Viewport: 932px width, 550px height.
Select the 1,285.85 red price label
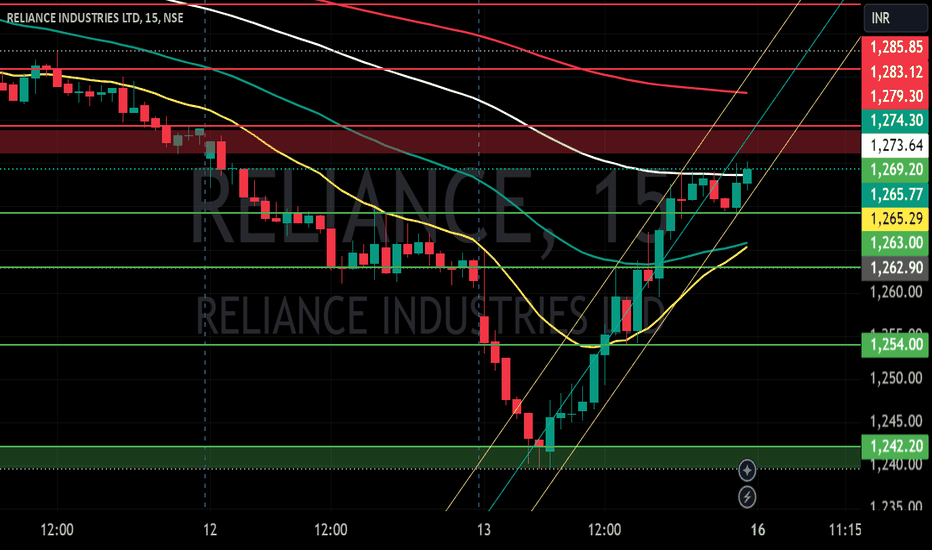(895, 47)
